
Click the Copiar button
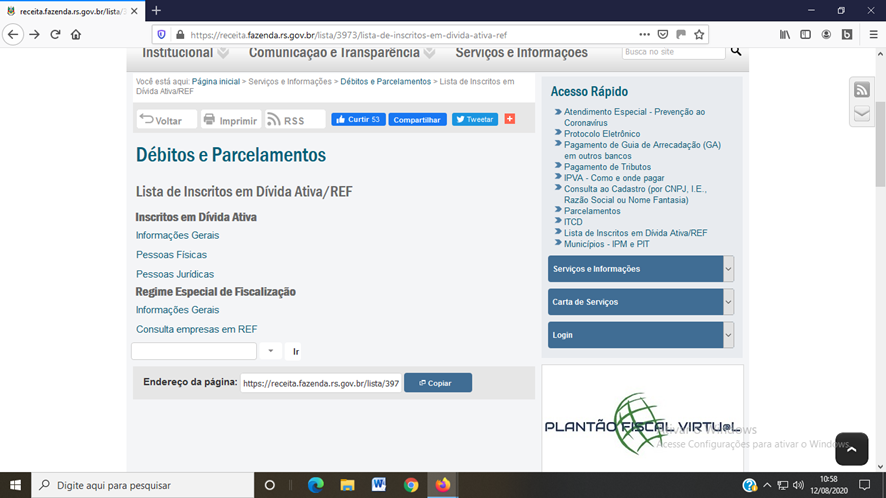[x=437, y=383]
